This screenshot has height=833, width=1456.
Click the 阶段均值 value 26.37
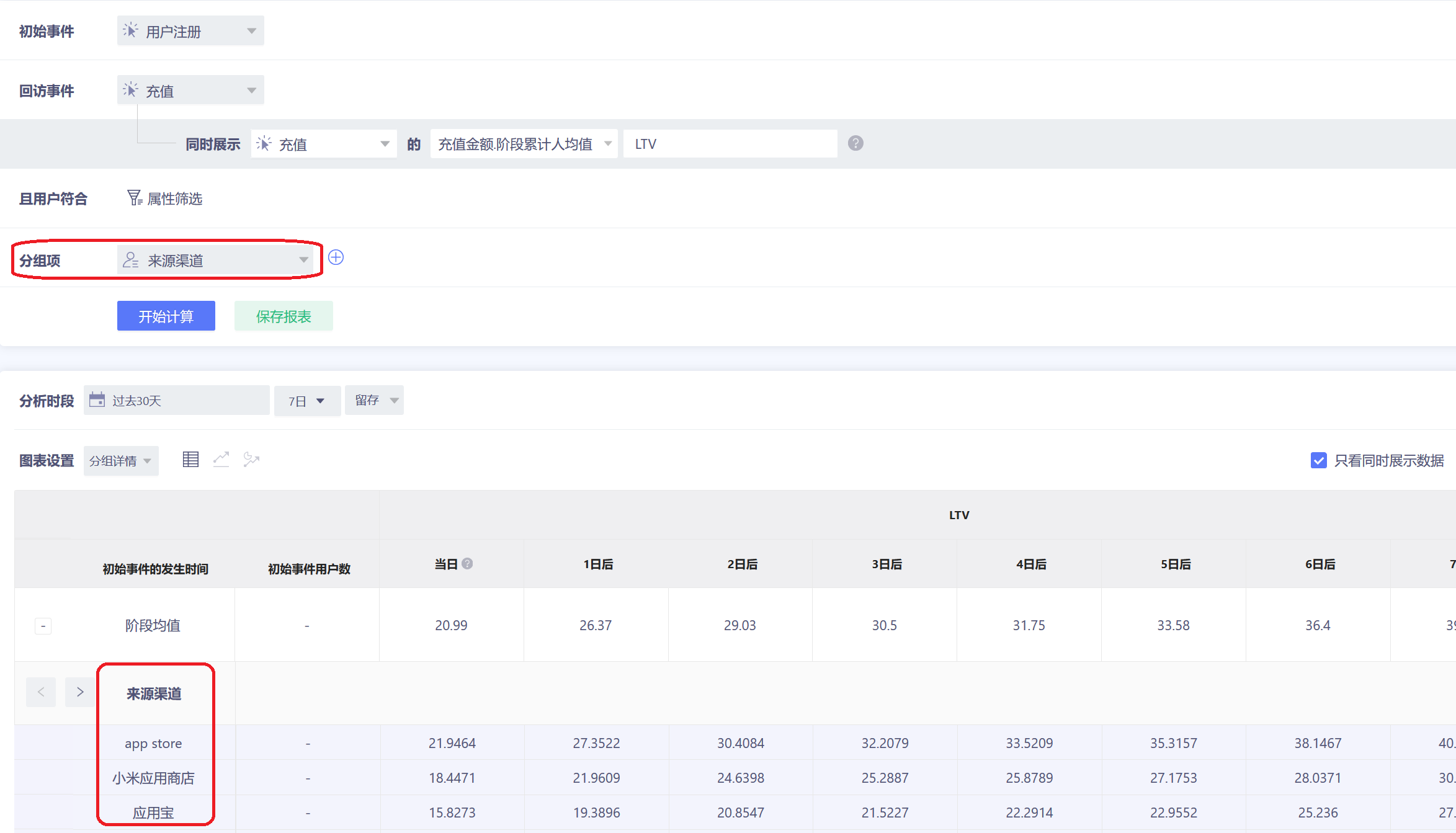click(x=596, y=626)
